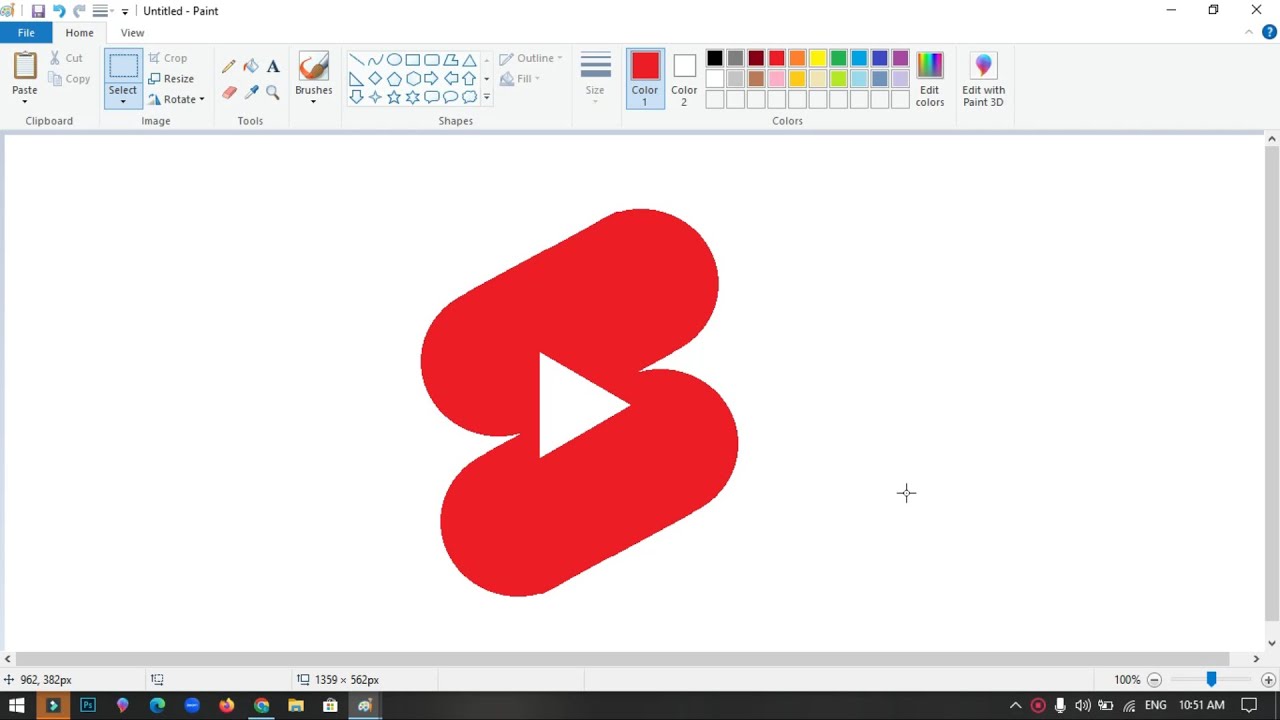Zoom in with the plus button

click(x=1268, y=679)
